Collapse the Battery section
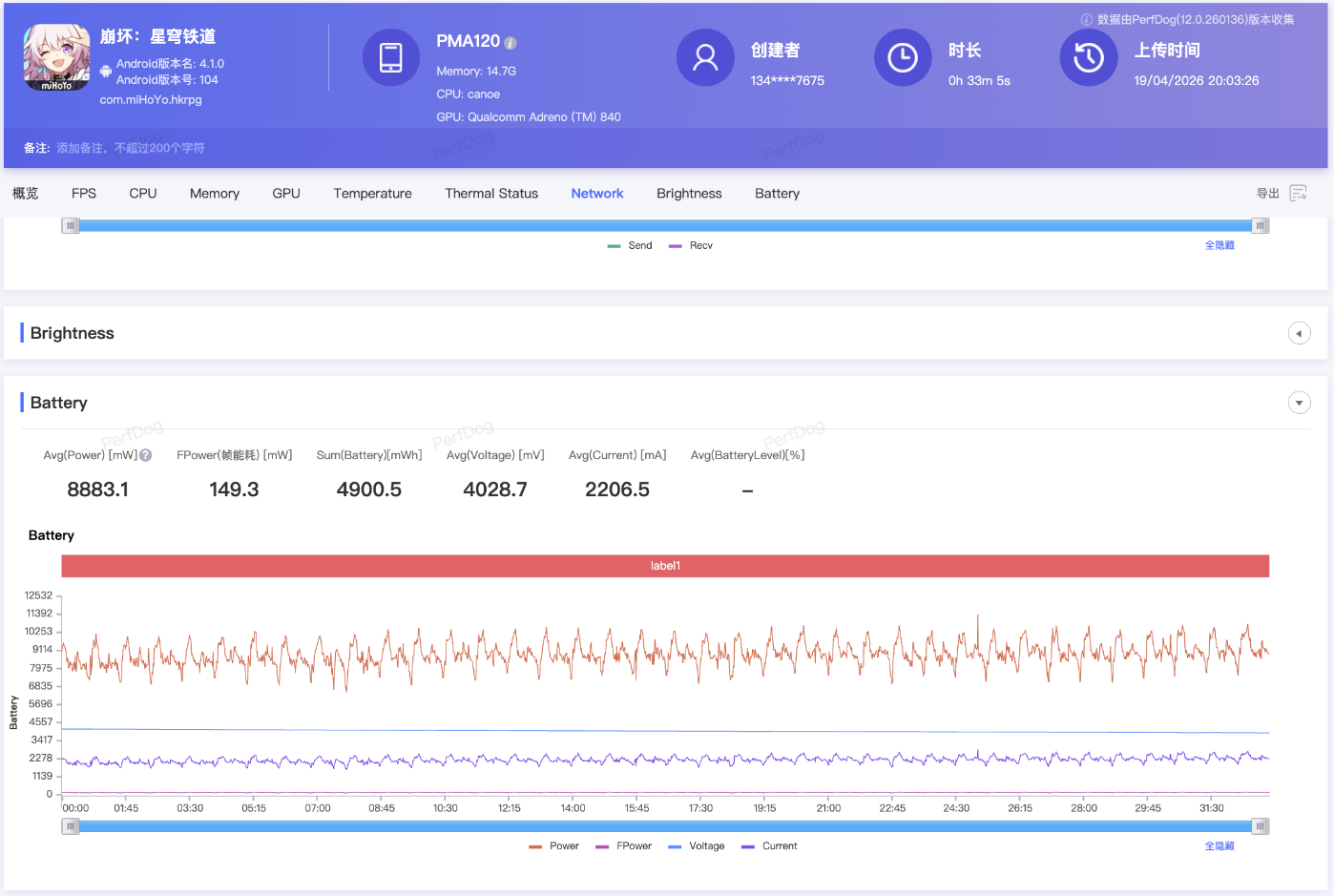 coord(1299,403)
